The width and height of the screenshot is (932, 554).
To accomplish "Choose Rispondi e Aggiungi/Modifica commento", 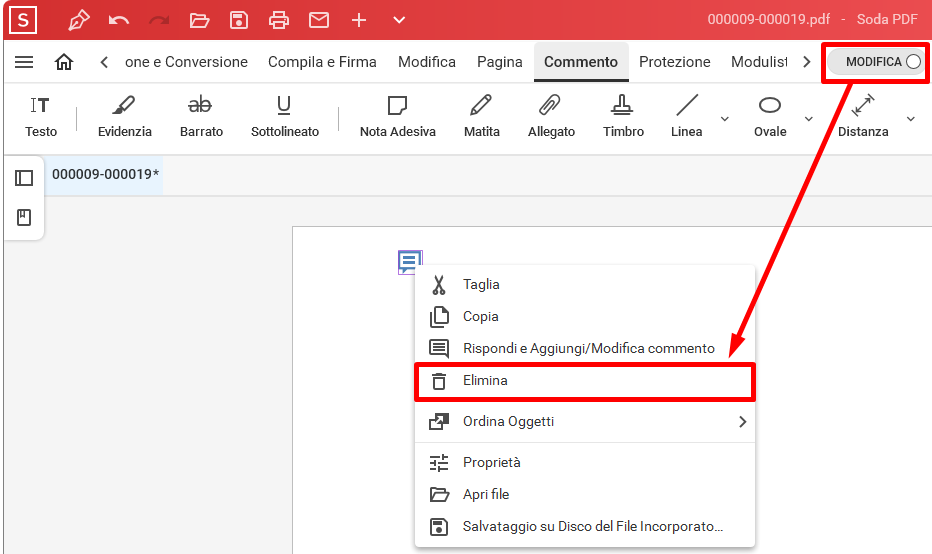I will 585,348.
